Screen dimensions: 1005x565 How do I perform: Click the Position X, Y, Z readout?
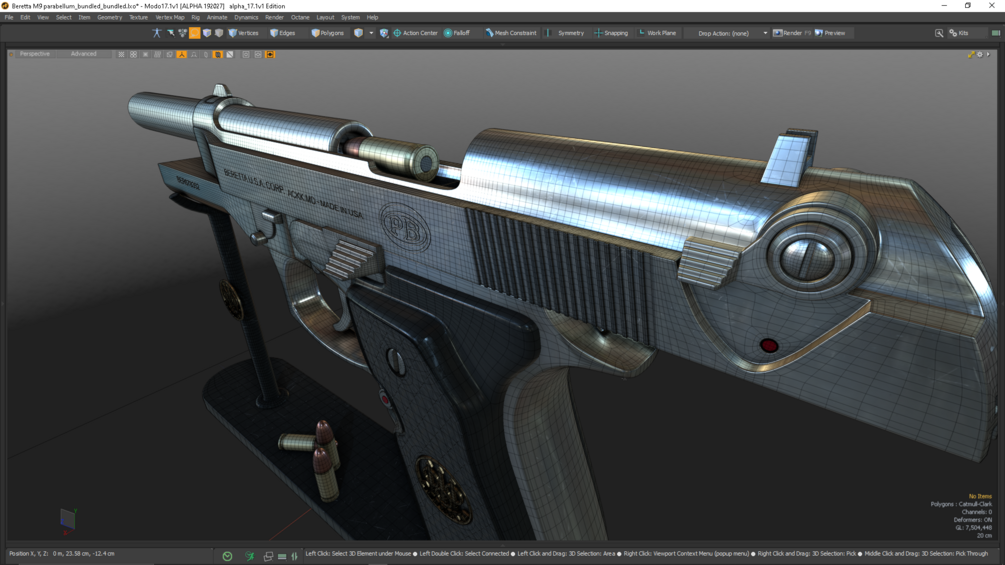[x=62, y=553]
